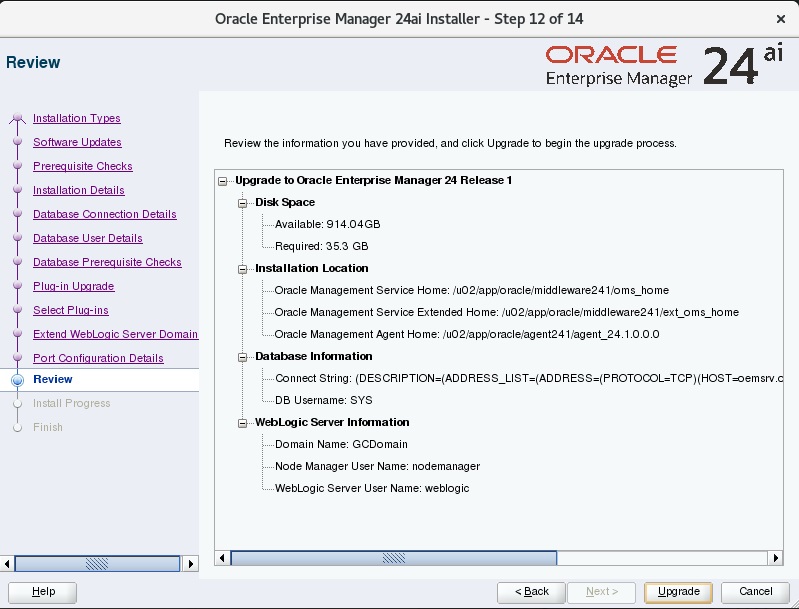This screenshot has height=609, width=799.
Task: Collapse the Installation Location tree node
Action: coord(243,269)
